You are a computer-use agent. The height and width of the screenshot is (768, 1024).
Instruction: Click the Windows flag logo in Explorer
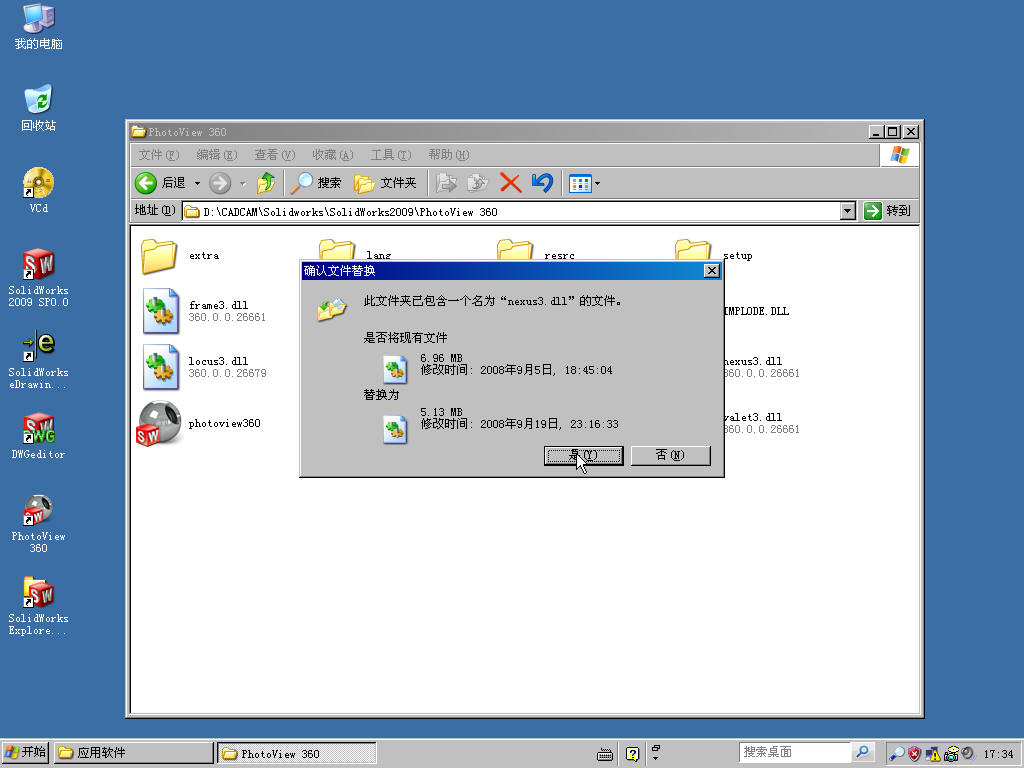[x=899, y=155]
